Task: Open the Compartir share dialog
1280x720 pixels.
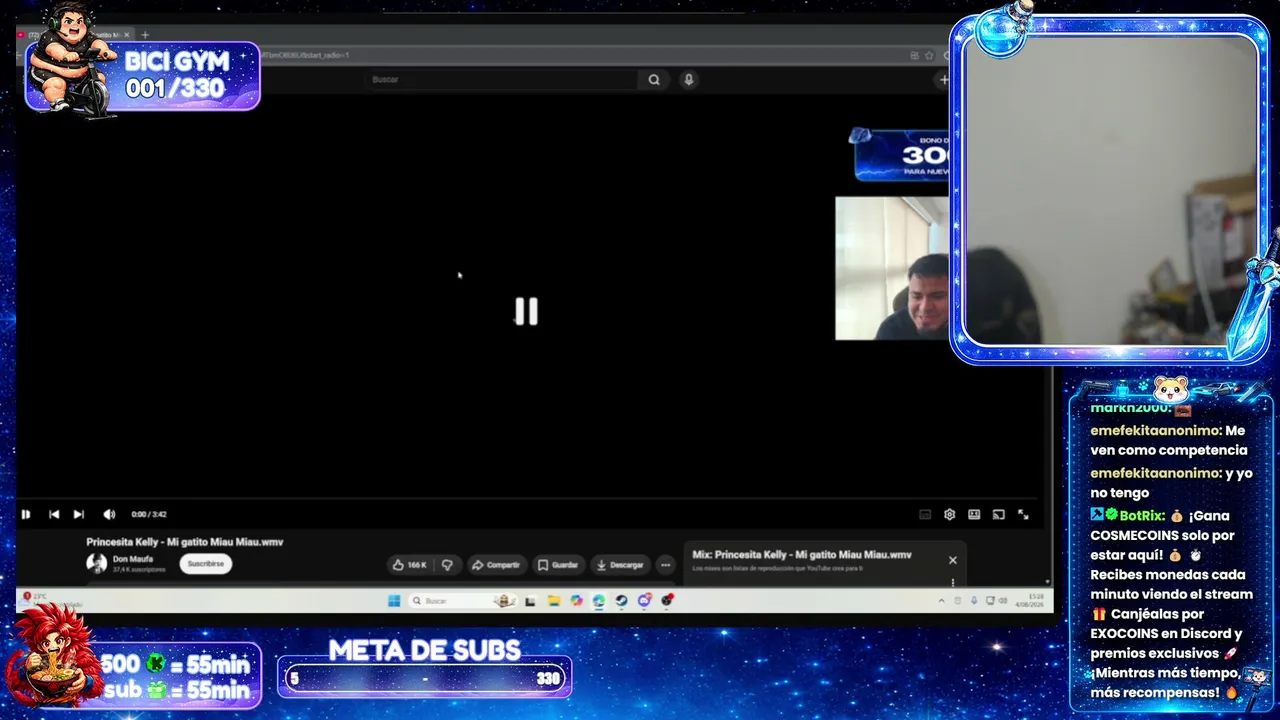Action: (496, 565)
